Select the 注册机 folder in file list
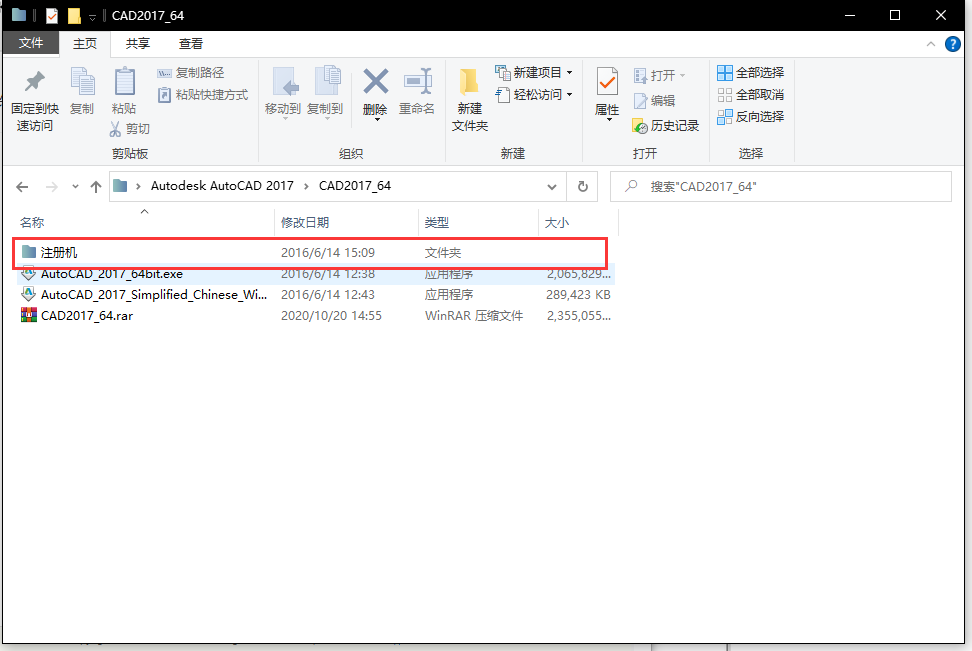 click(59, 253)
